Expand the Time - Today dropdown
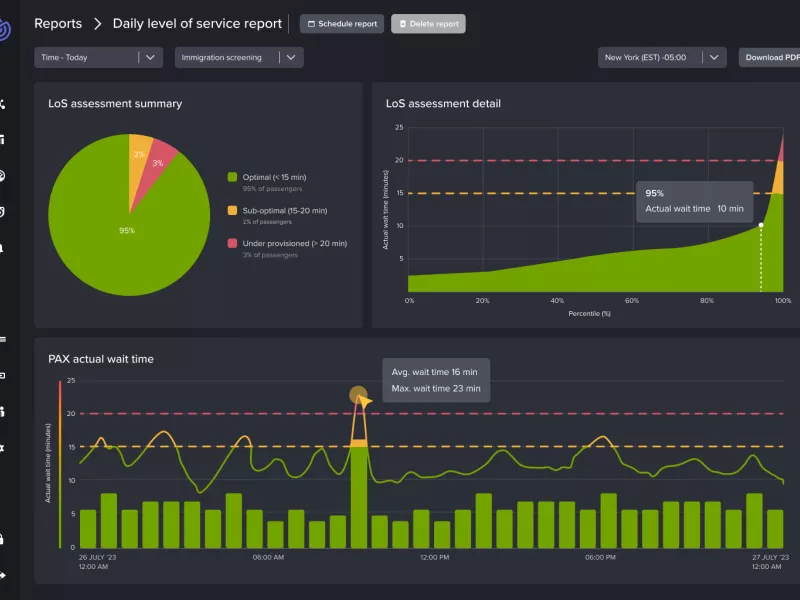The image size is (800, 600). [98, 58]
